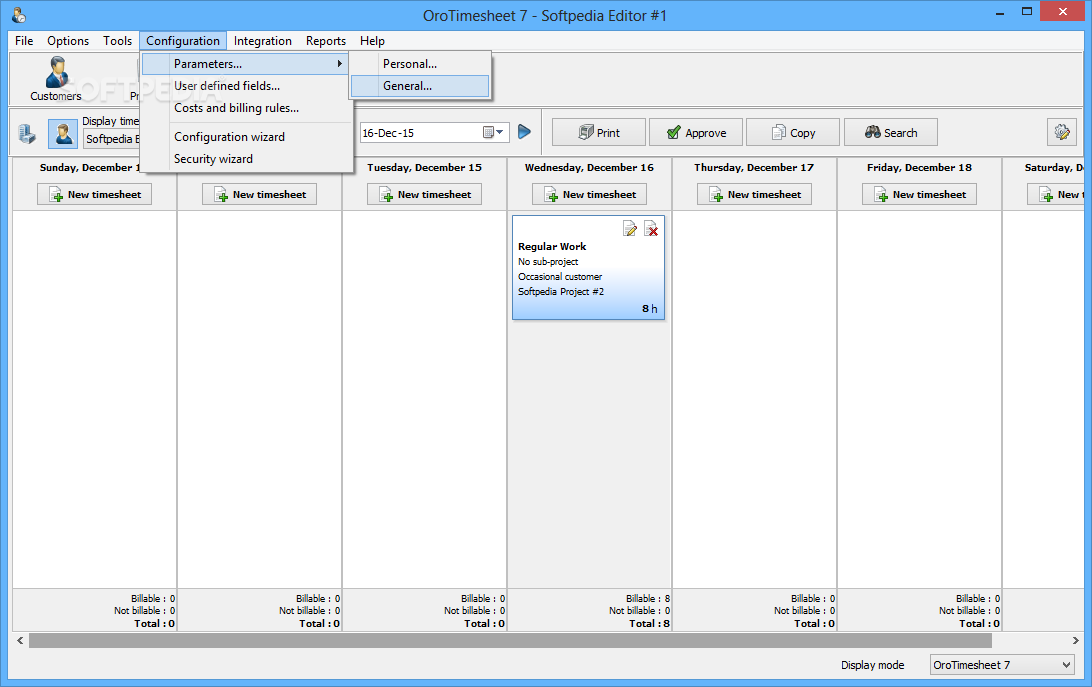Click the Search button
The width and height of the screenshot is (1092, 687).
pyautogui.click(x=891, y=132)
